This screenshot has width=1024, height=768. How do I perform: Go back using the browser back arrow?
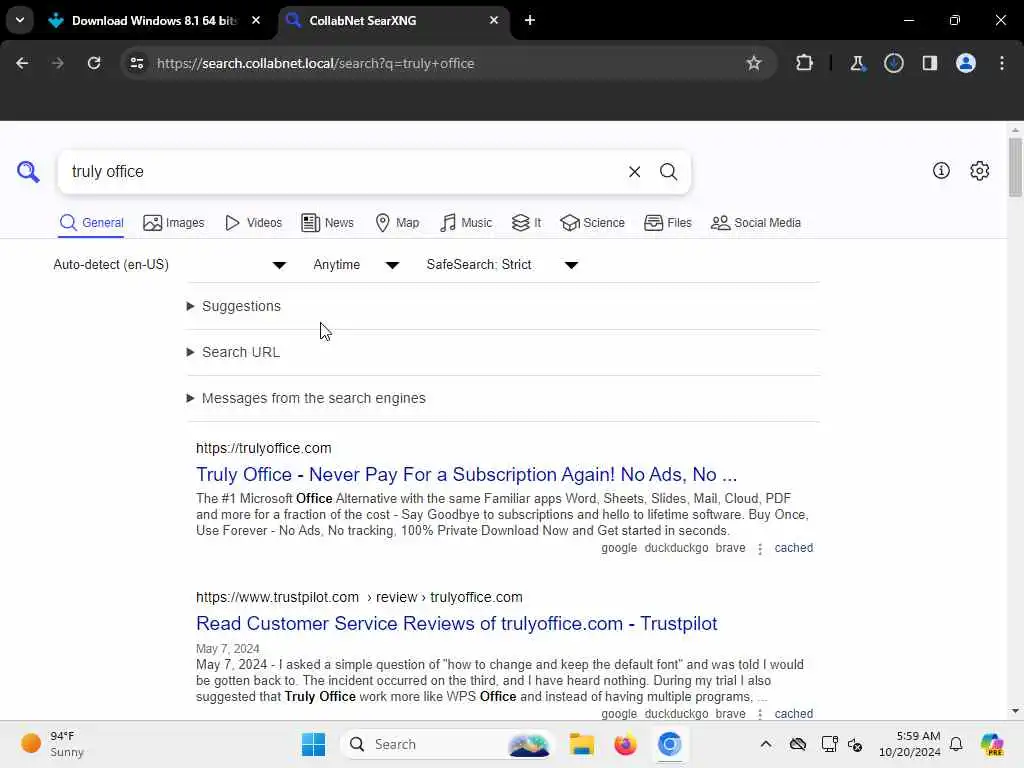click(x=22, y=63)
